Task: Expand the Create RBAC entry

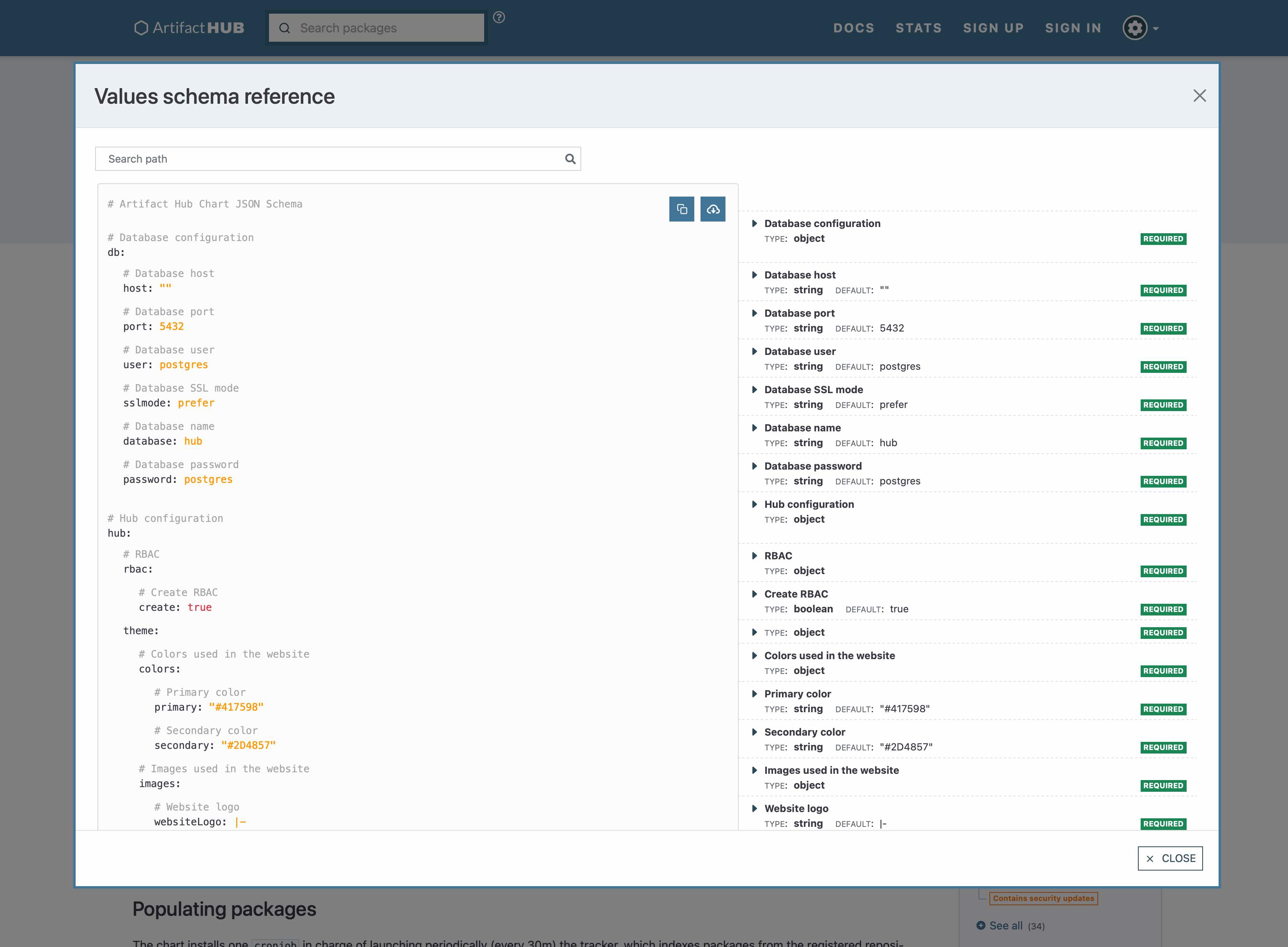Action: click(x=755, y=594)
